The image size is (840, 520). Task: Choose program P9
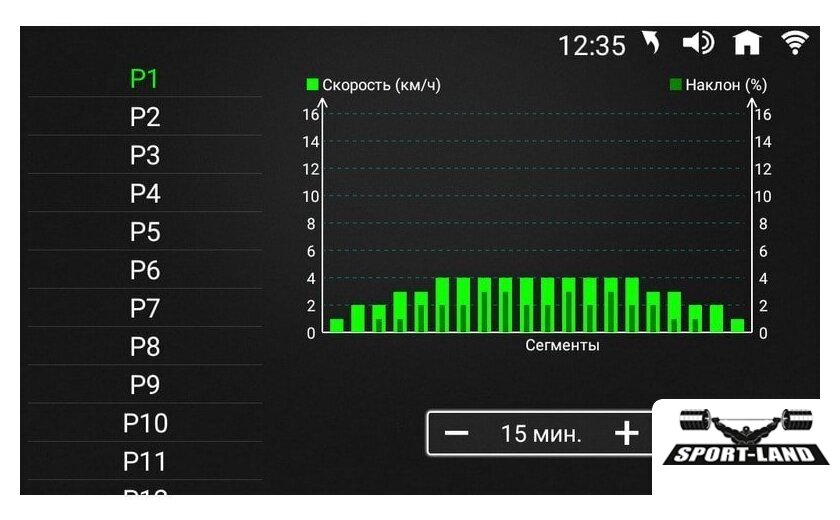tap(145, 385)
